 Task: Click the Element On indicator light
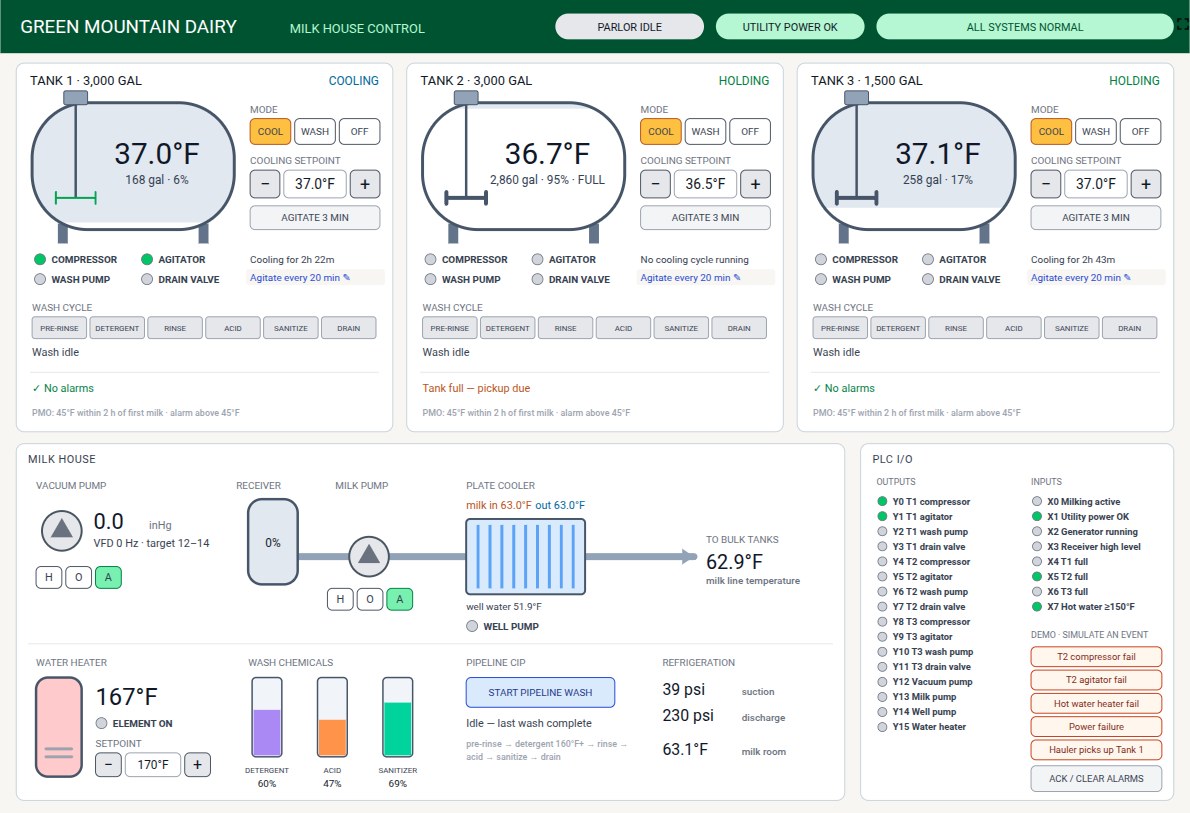[x=102, y=723]
